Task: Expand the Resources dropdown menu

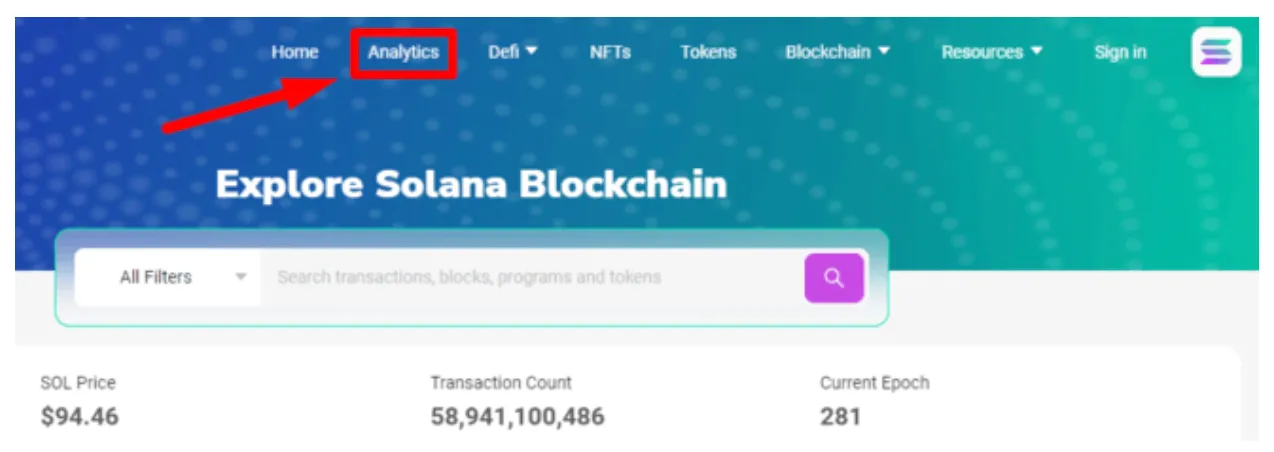Action: coord(992,52)
